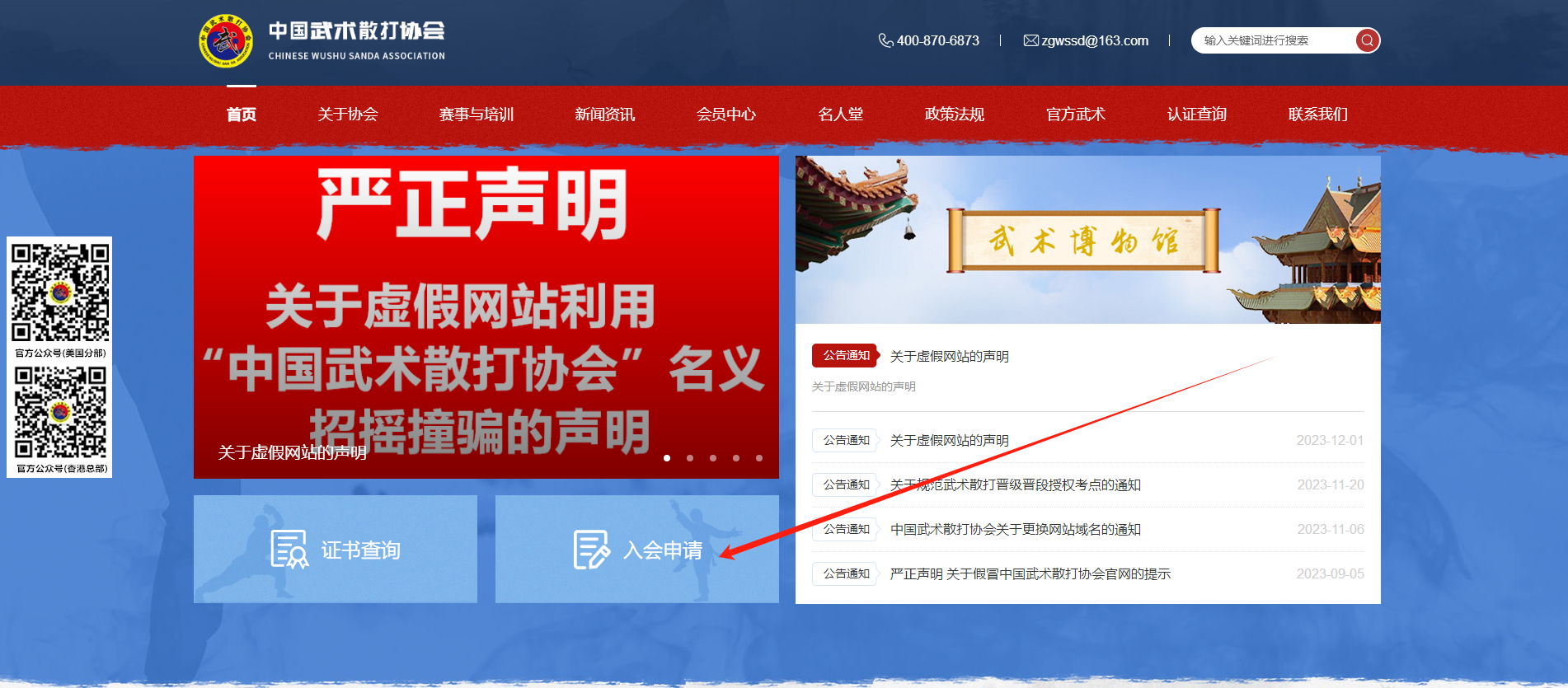Click the 中国武术散打协会 site title text
1568x688 pixels.
(x=357, y=31)
